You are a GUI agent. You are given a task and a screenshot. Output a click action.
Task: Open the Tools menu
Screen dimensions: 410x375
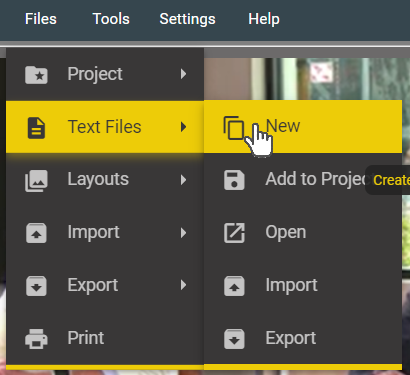(x=111, y=19)
